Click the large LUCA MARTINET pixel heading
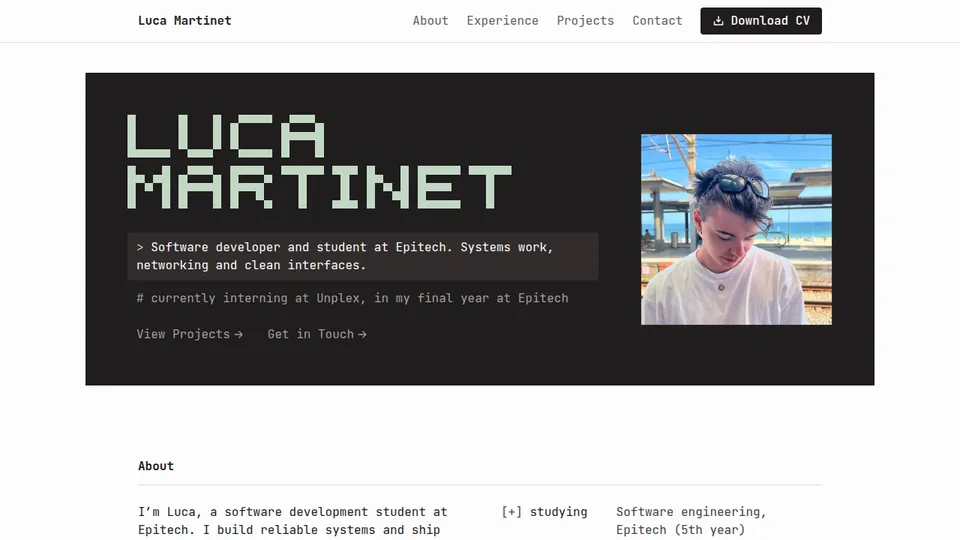Viewport: 960px width, 540px height. pos(319,162)
